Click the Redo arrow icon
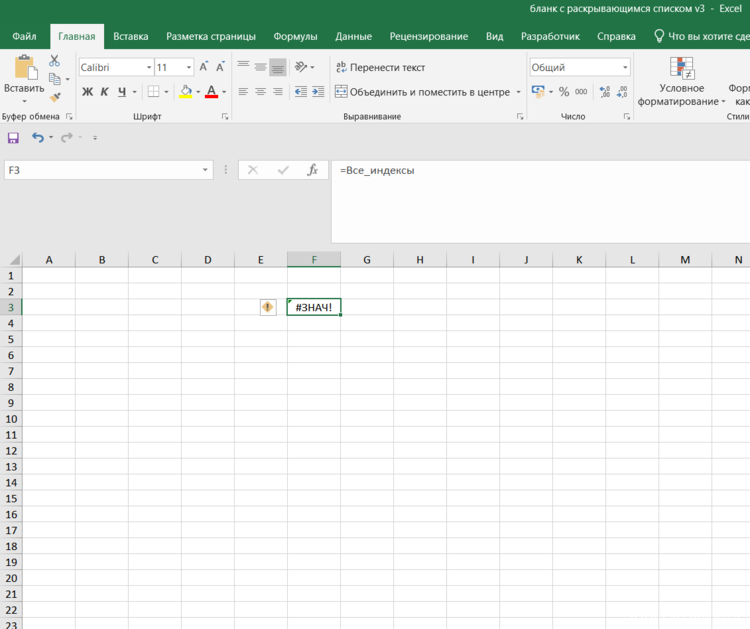750x629 pixels. coord(66,138)
